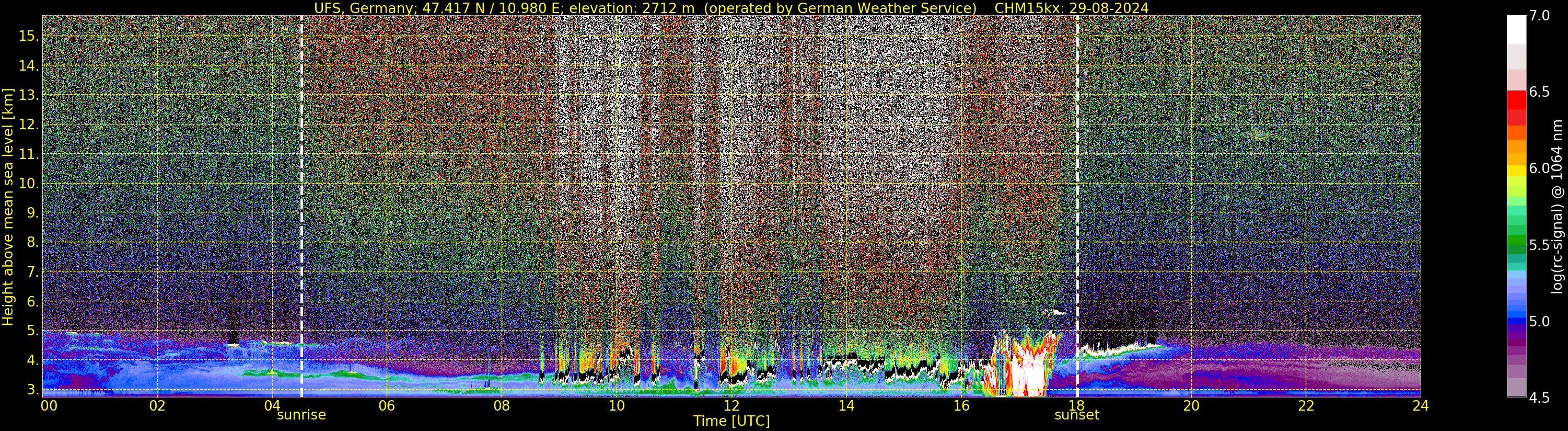1568x431 pixels.
Task: Click the height axis tick '7.'
Action: 32,272
